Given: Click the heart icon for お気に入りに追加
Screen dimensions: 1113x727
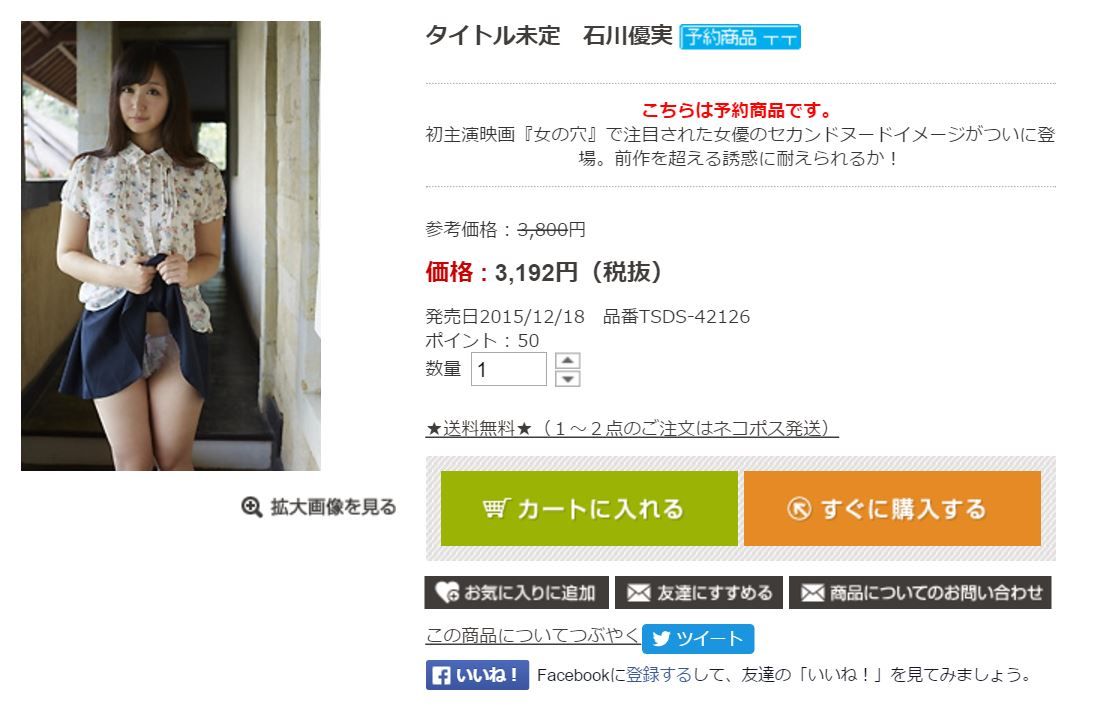Looking at the screenshot, I should coord(447,592).
